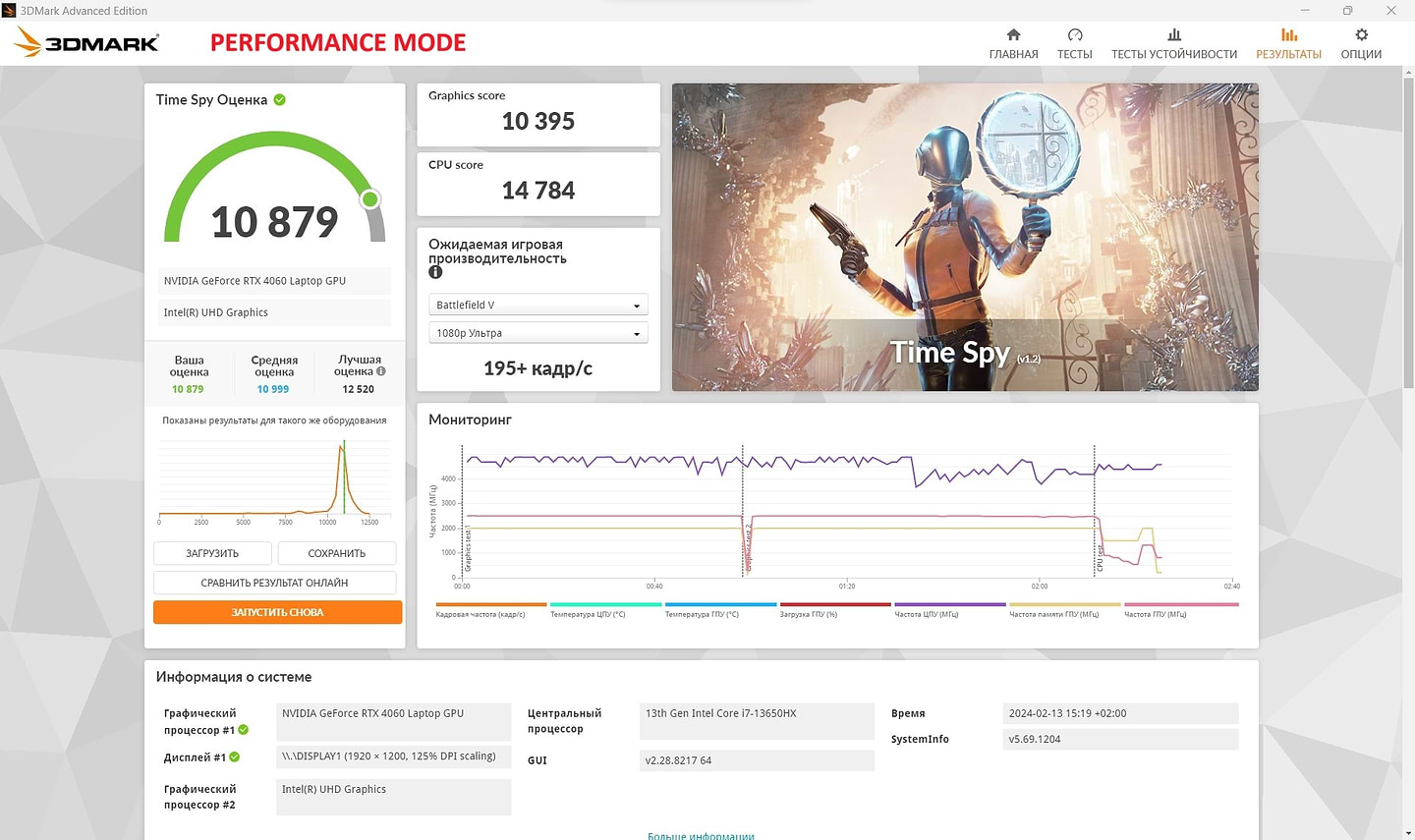This screenshot has width=1415, height=840.
Task: Click the Graphics test 1 marker in monitoring chart
Action: coord(468,549)
